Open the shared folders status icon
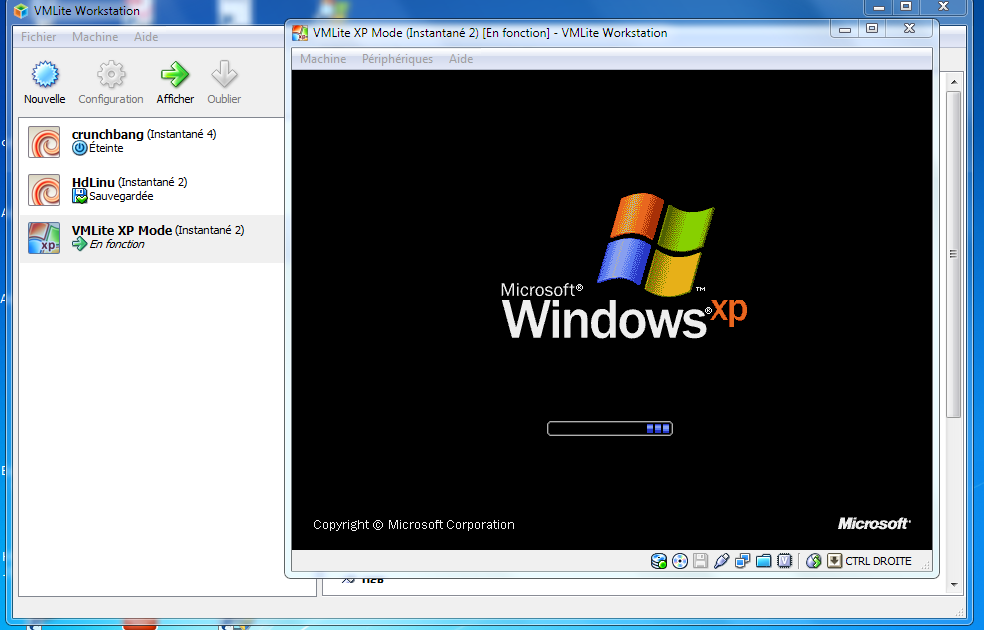 (x=764, y=561)
